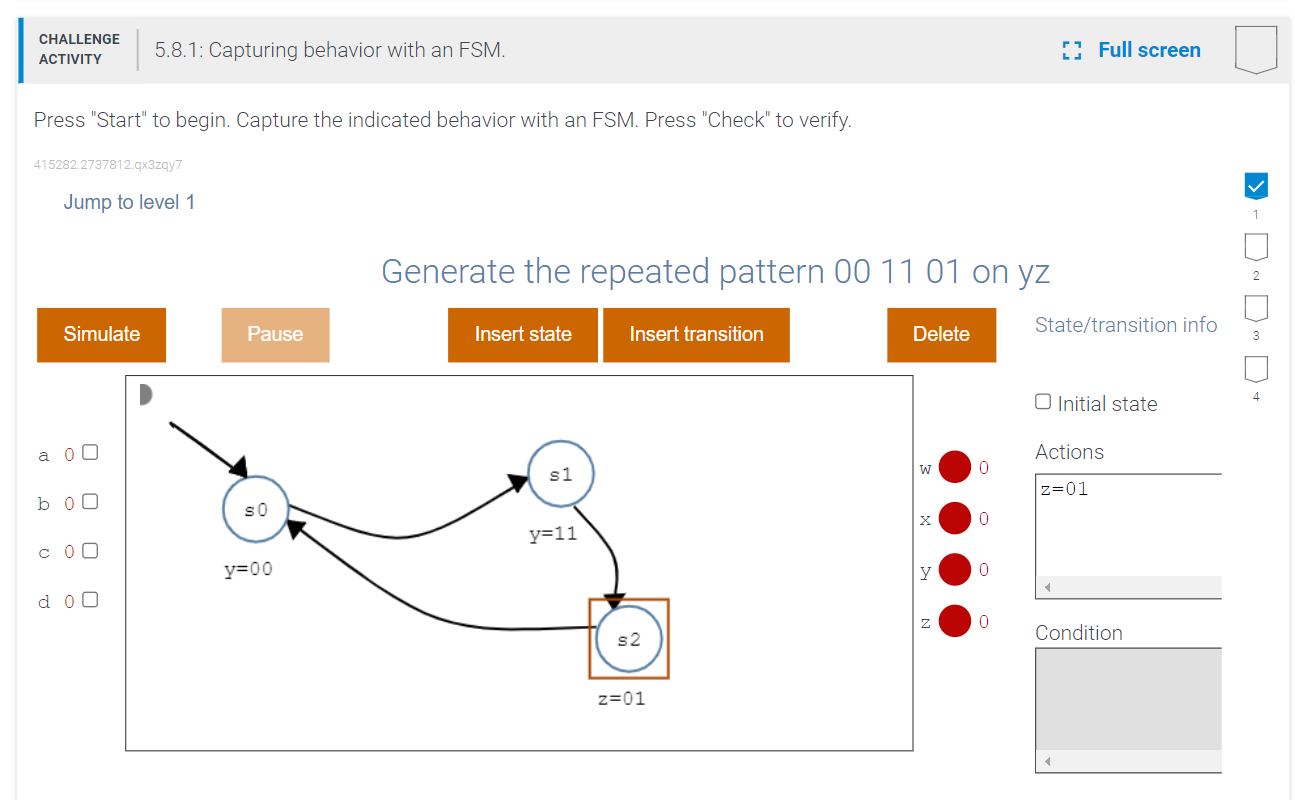Select the s0 state node
The image size is (1295, 800).
(x=255, y=509)
